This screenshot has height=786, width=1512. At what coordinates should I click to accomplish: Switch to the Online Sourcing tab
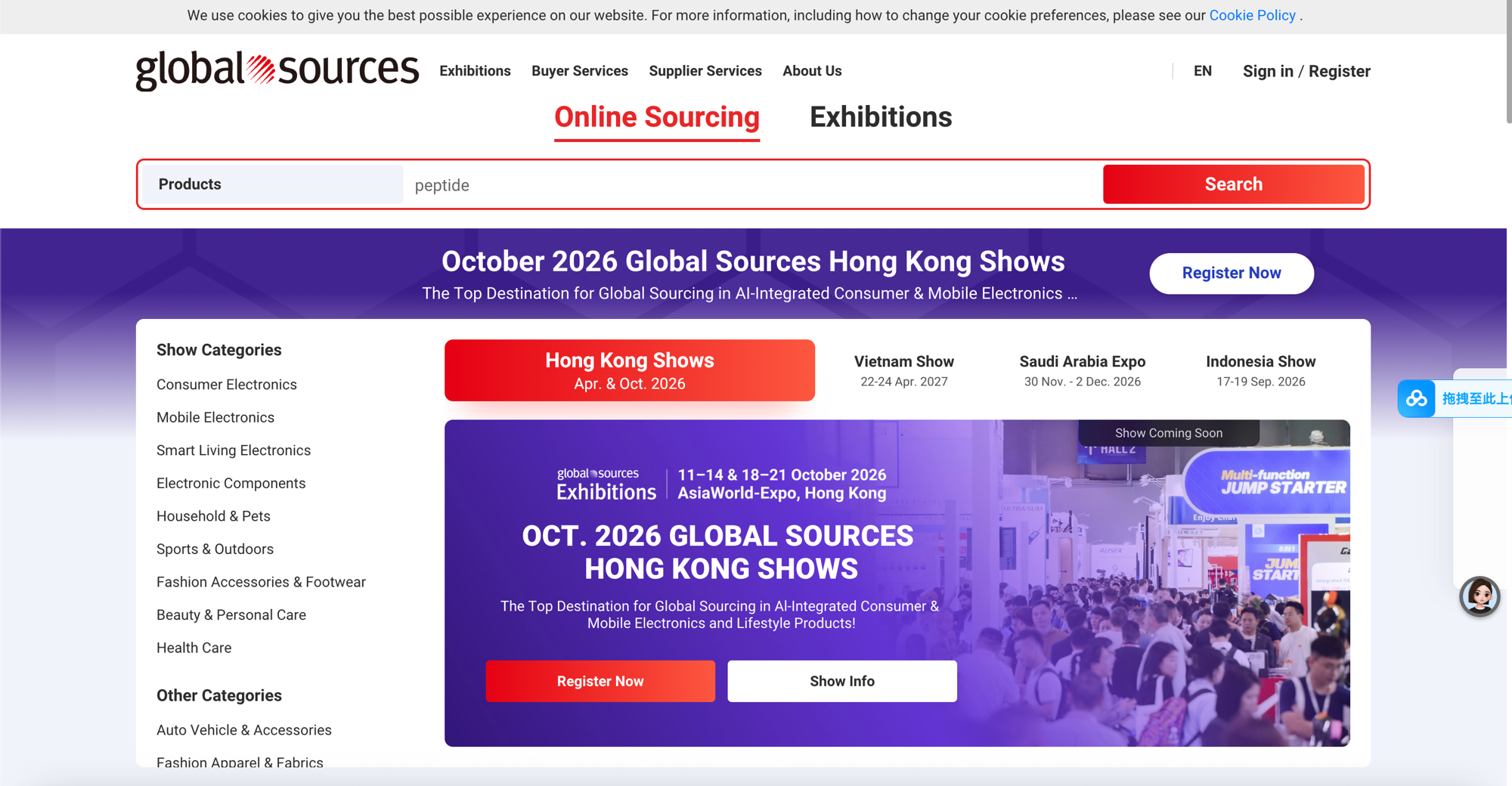click(657, 118)
